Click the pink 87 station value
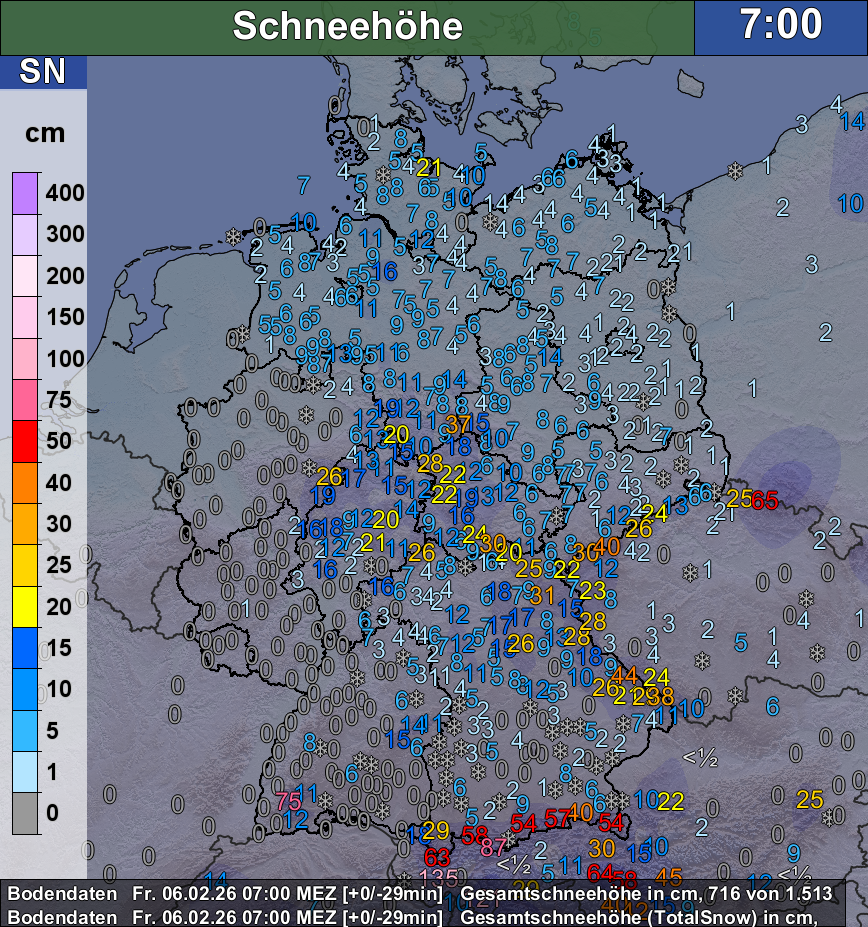 494,847
